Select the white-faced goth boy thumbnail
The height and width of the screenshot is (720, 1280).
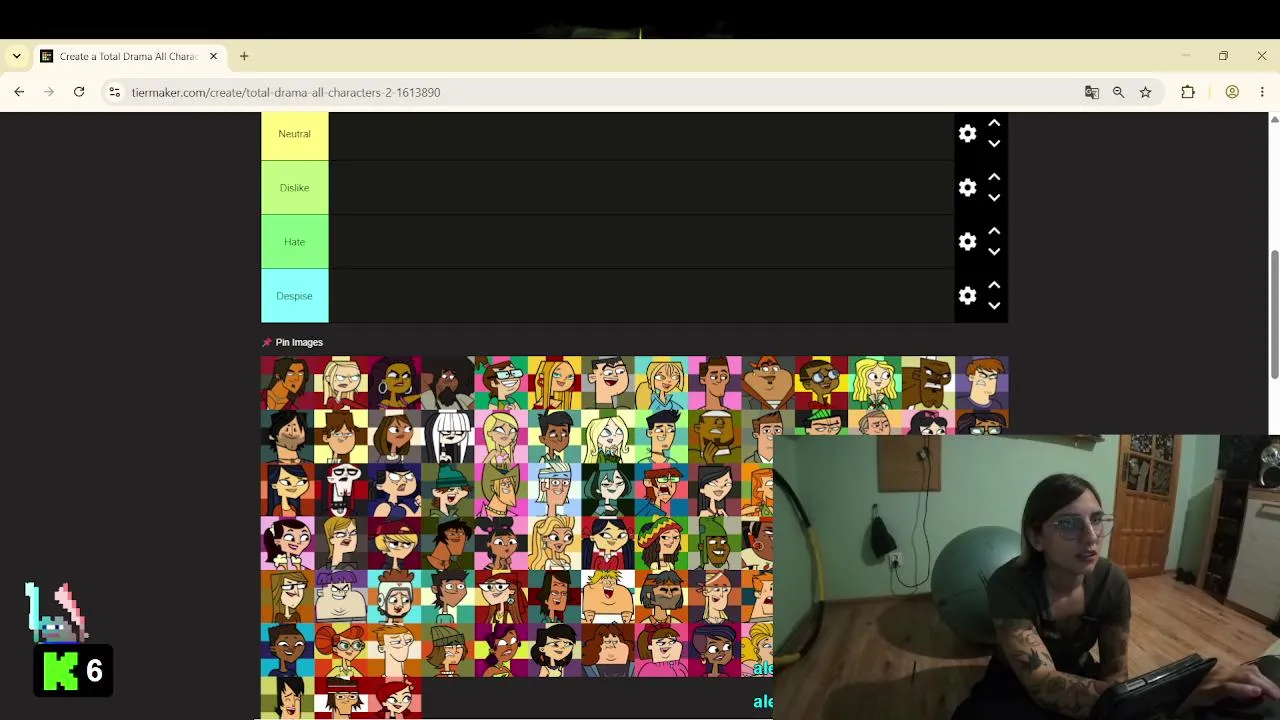click(x=341, y=491)
